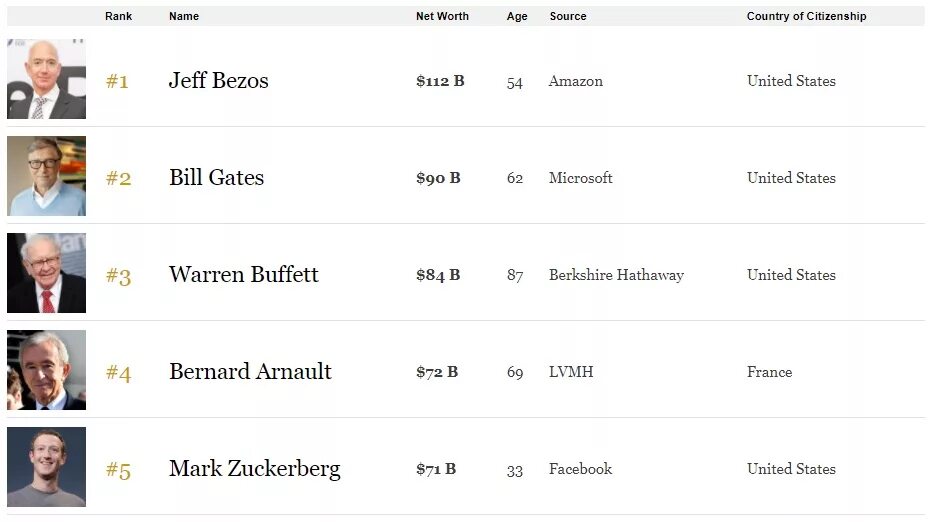Screen dimensions: 930x522
Task: Click Jeff Bezos profile photo
Action: click(46, 80)
